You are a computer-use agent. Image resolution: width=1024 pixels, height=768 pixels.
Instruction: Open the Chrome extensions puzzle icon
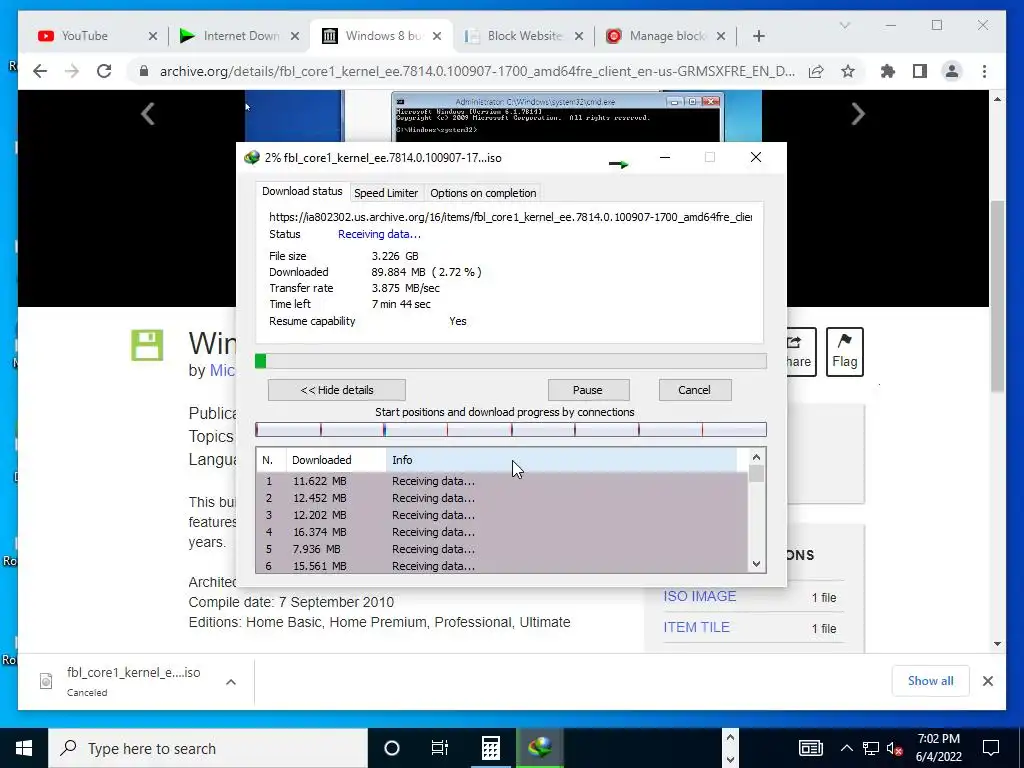[888, 71]
